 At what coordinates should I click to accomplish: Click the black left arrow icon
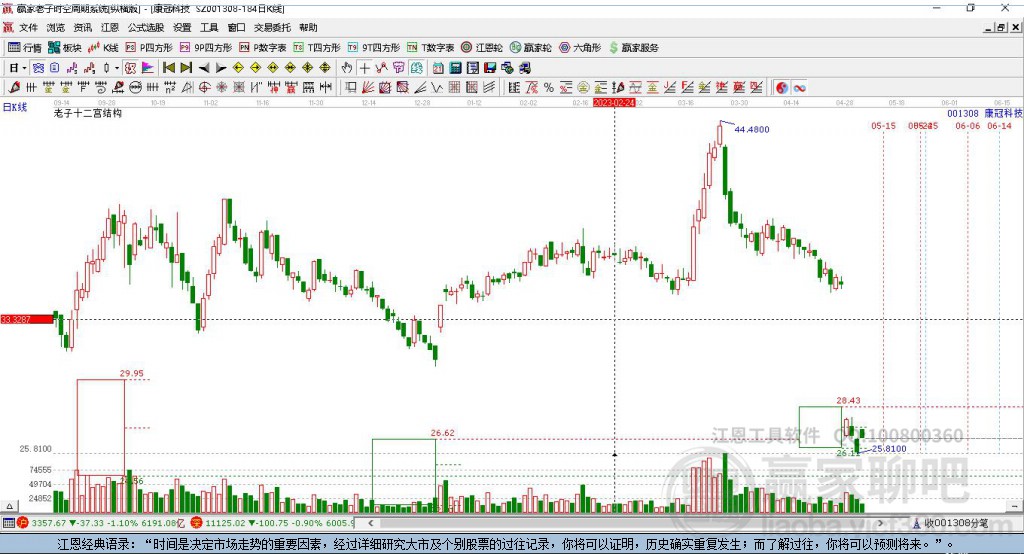pos(204,68)
